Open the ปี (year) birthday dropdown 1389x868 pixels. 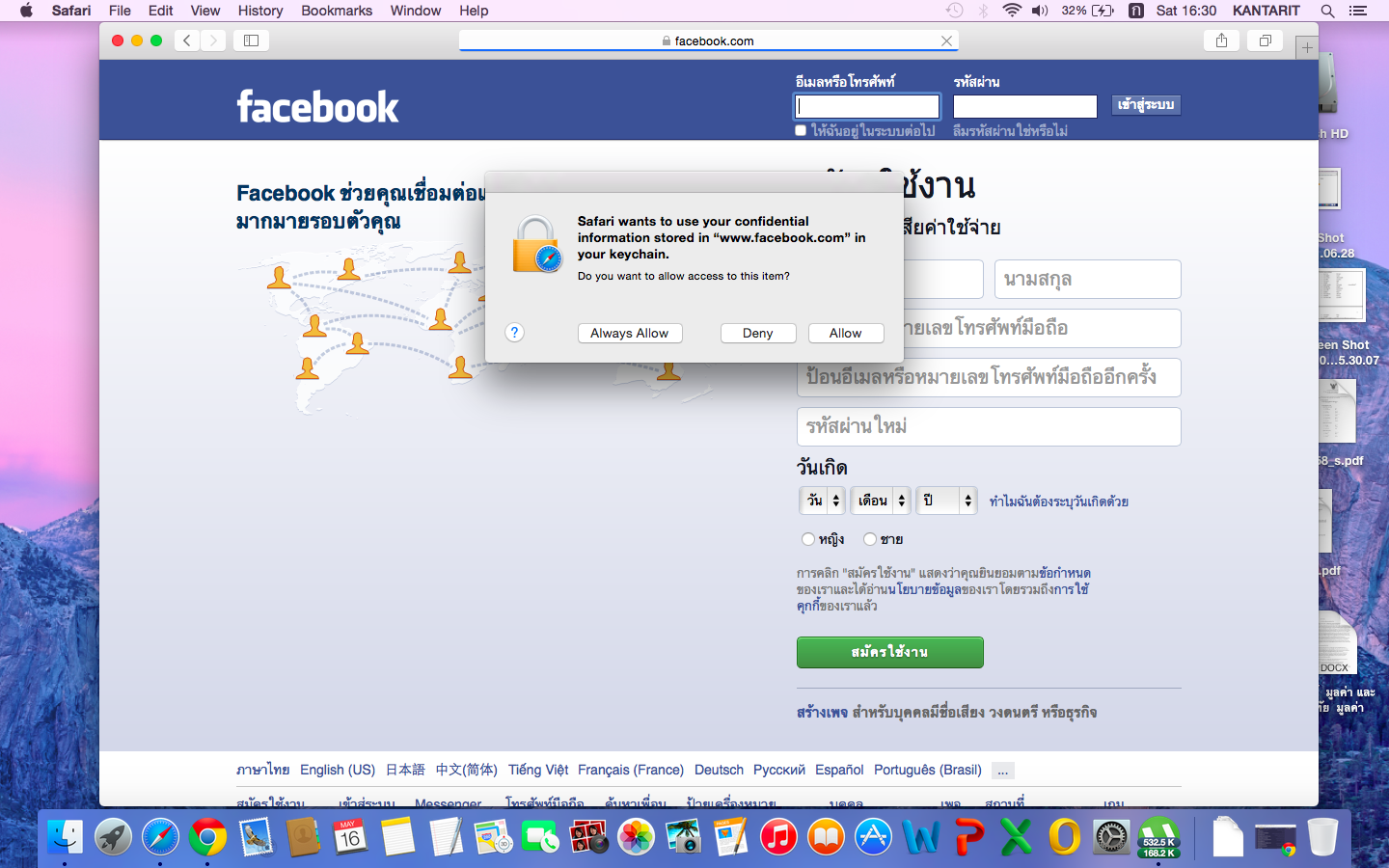[946, 501]
